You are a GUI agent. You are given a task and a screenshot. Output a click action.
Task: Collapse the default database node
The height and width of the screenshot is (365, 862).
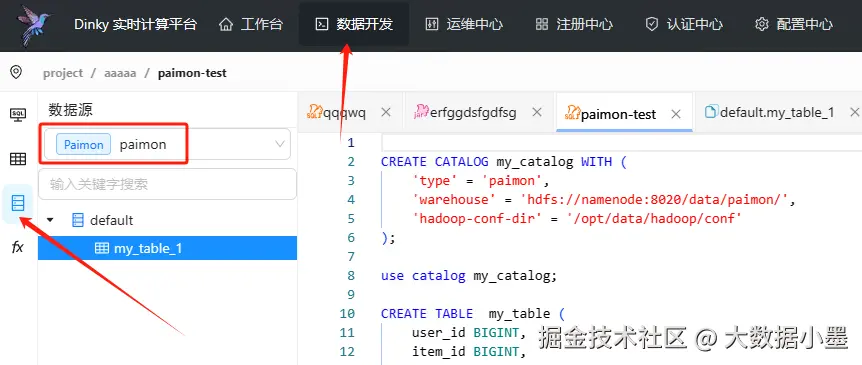[51, 220]
